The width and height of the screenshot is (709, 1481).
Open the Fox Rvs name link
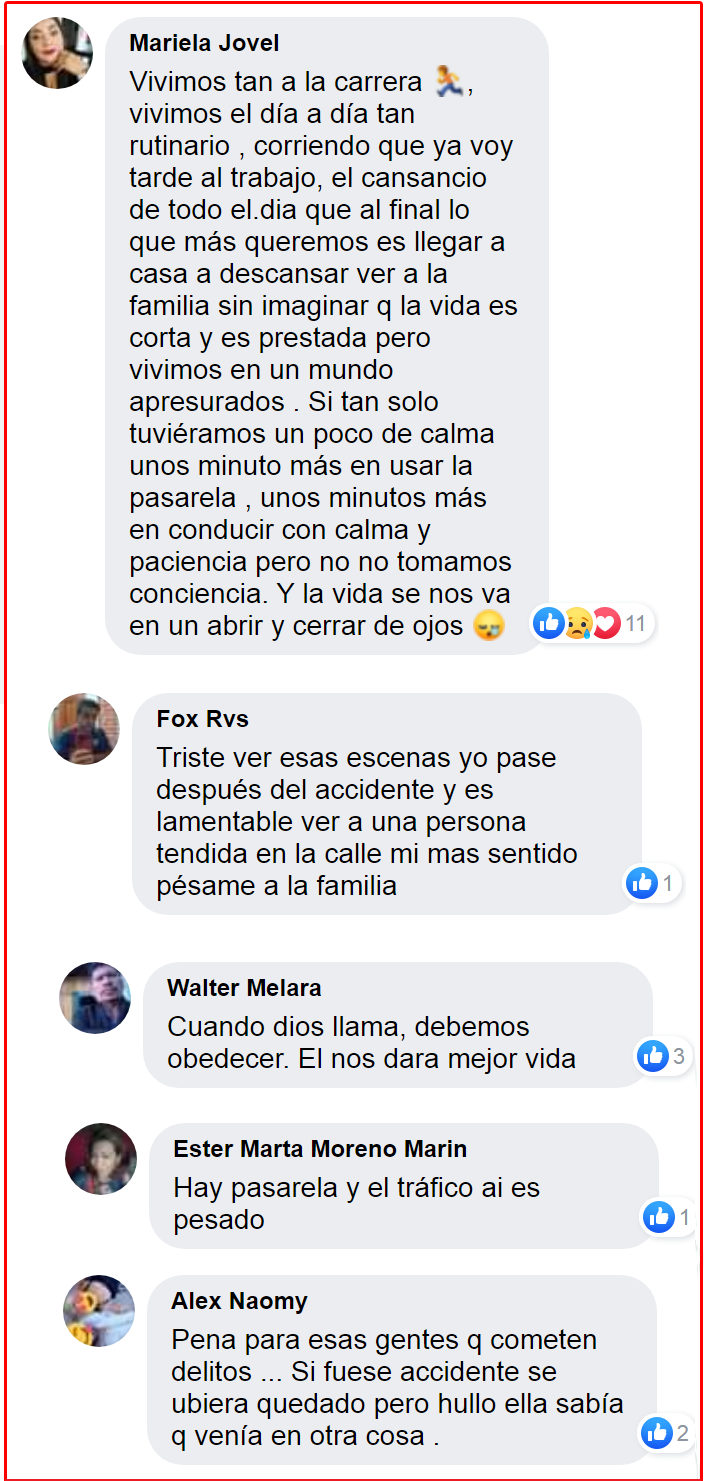click(203, 719)
